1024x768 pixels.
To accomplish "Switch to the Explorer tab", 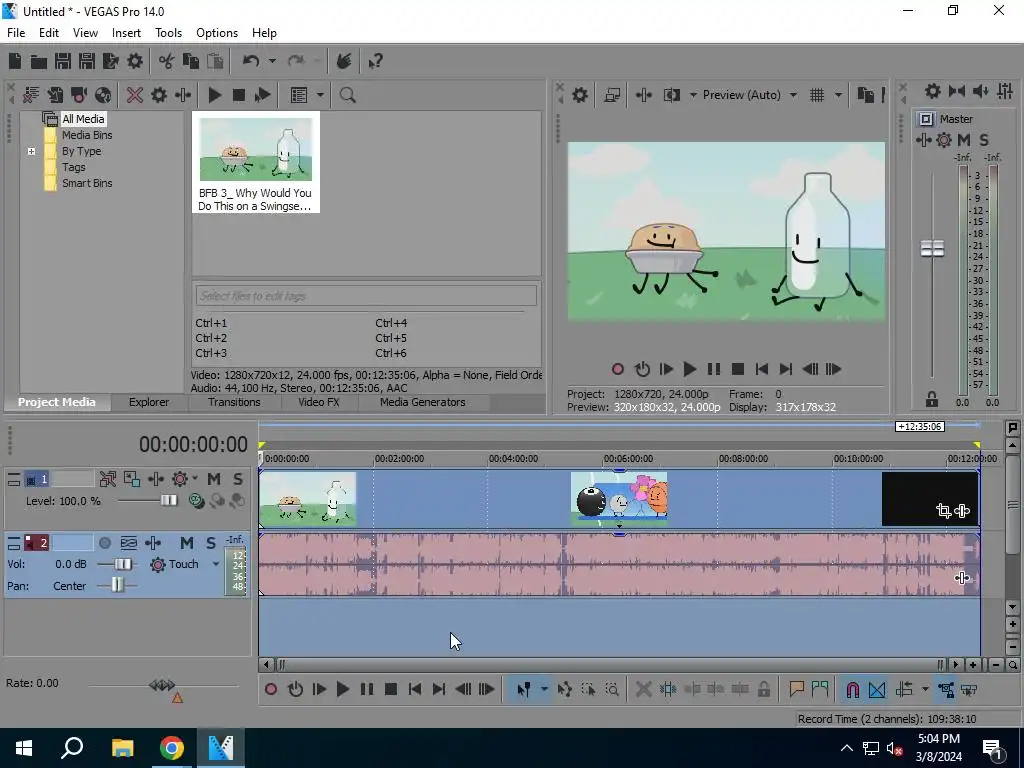I will (x=149, y=402).
